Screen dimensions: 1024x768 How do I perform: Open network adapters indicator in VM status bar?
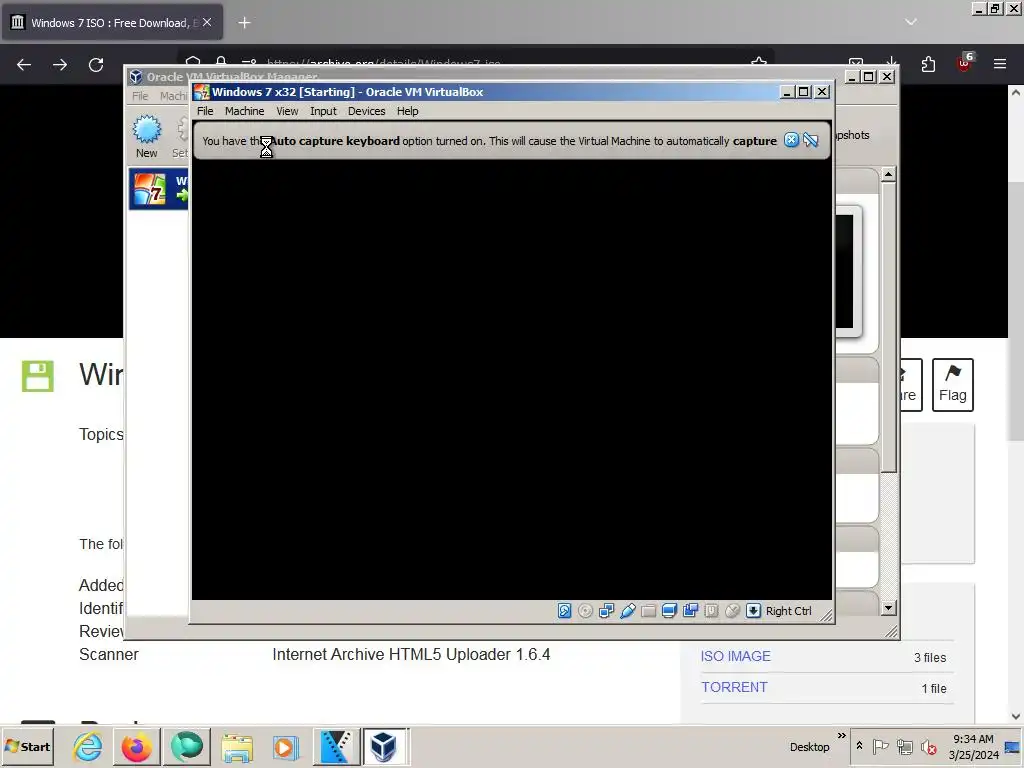point(607,611)
